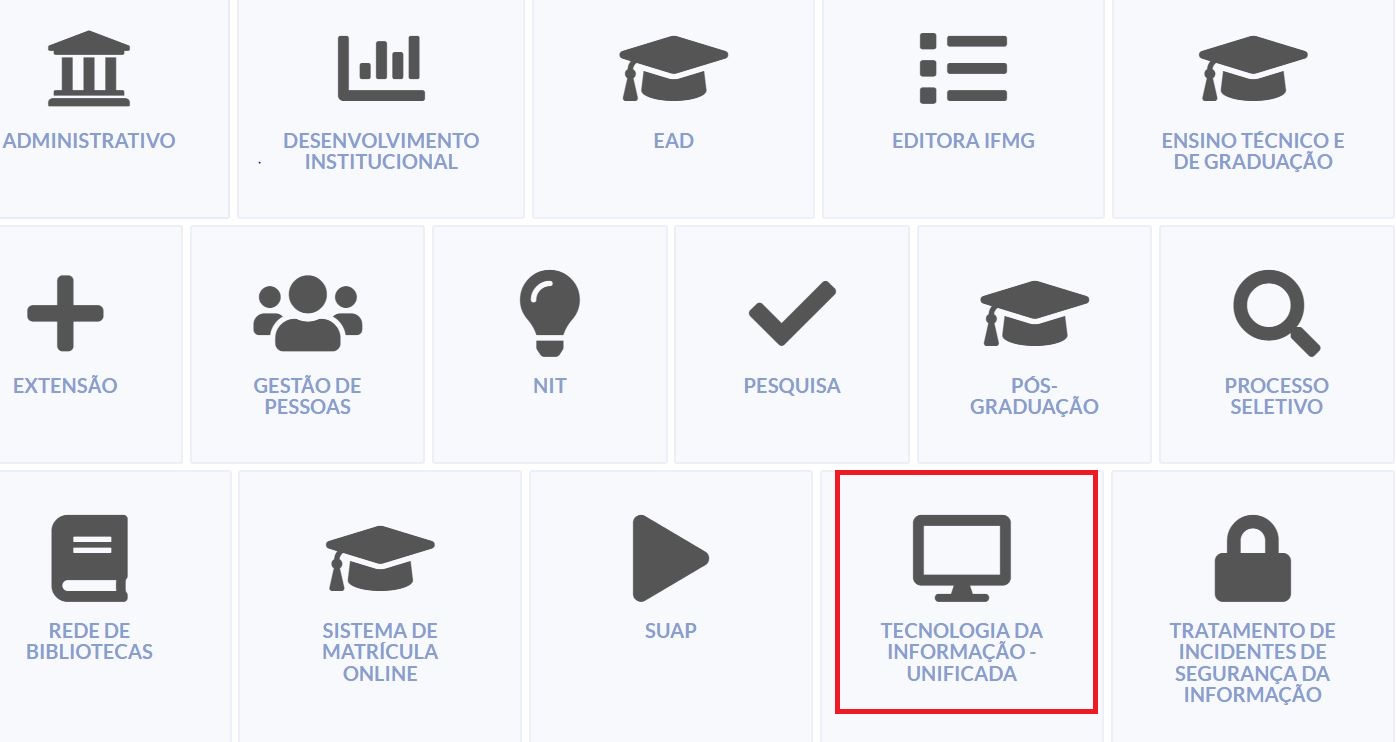Click the list icon above Editora IFMG

[x=963, y=68]
